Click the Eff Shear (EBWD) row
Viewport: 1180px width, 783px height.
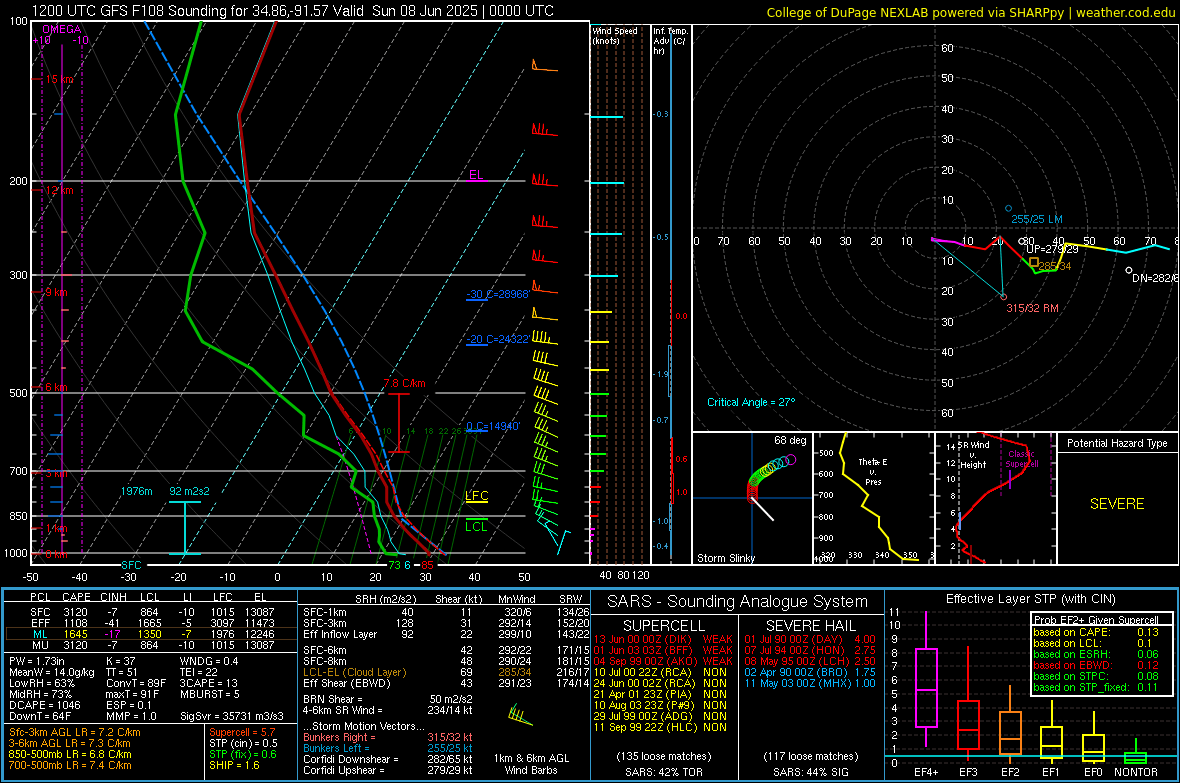(446, 684)
